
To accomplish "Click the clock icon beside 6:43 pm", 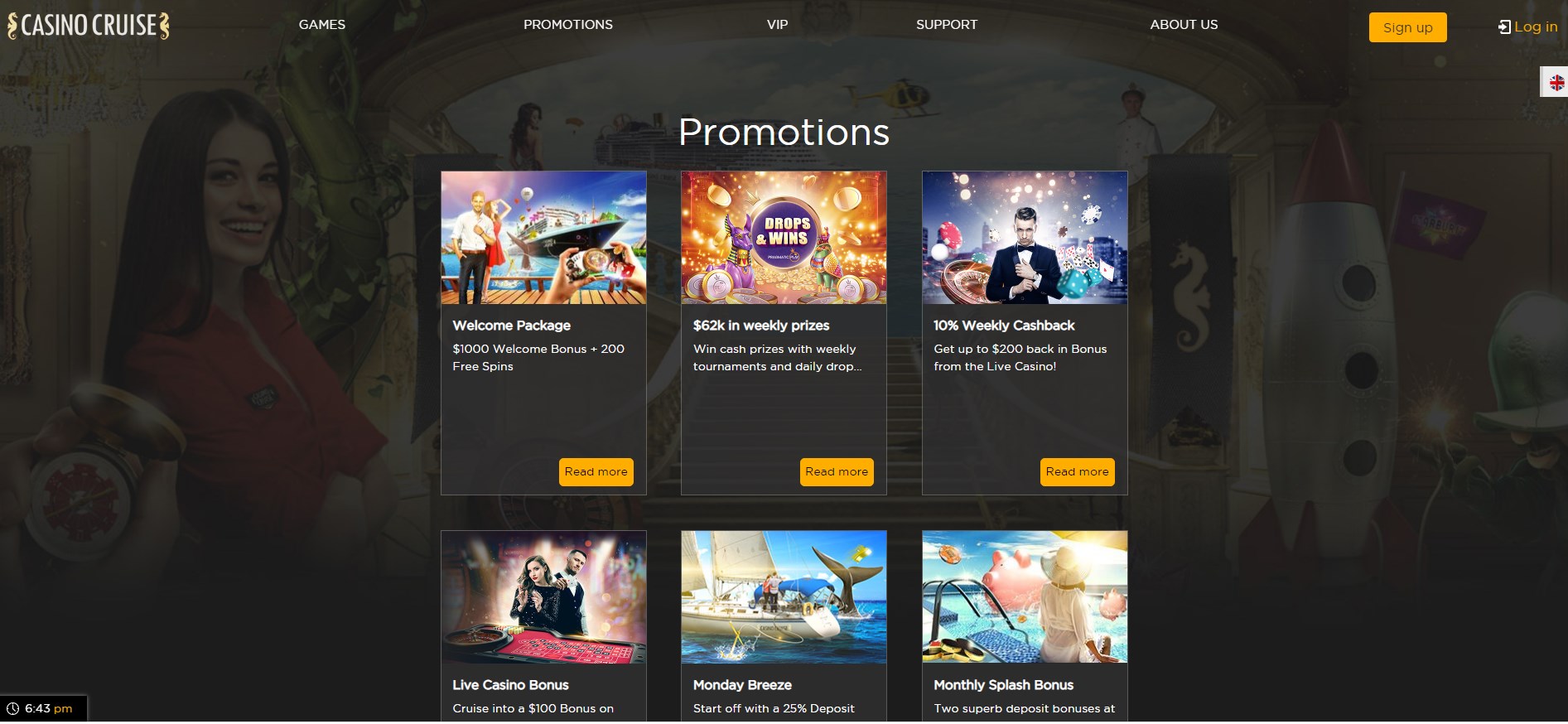I will (x=13, y=708).
